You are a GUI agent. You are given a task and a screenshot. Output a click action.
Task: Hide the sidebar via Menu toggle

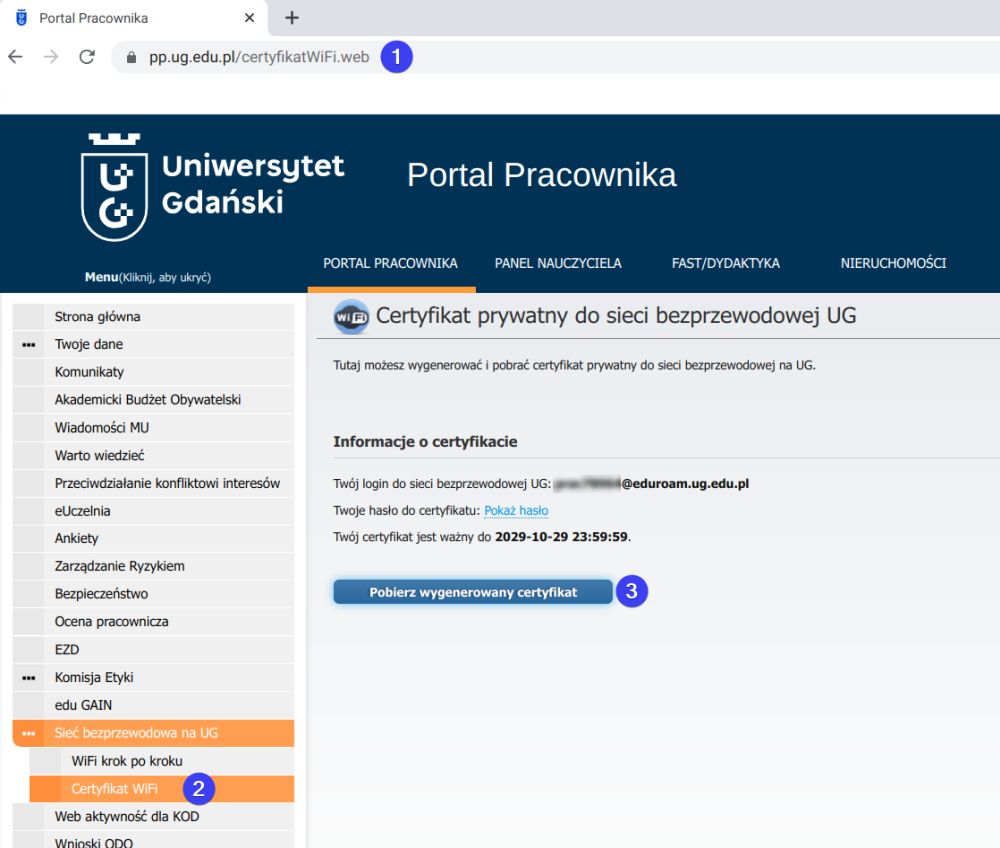(148, 277)
